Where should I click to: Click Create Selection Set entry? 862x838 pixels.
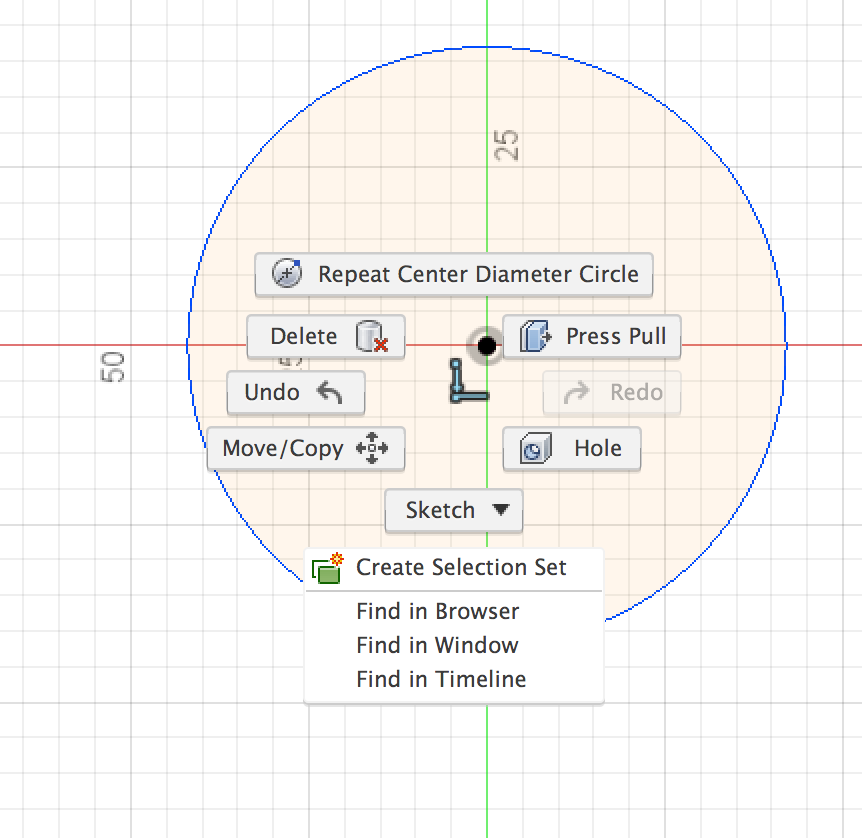point(461,567)
